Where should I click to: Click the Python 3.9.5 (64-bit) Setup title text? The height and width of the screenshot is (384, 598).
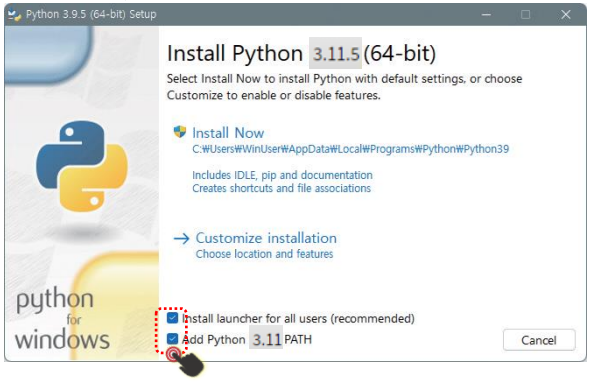point(91,15)
